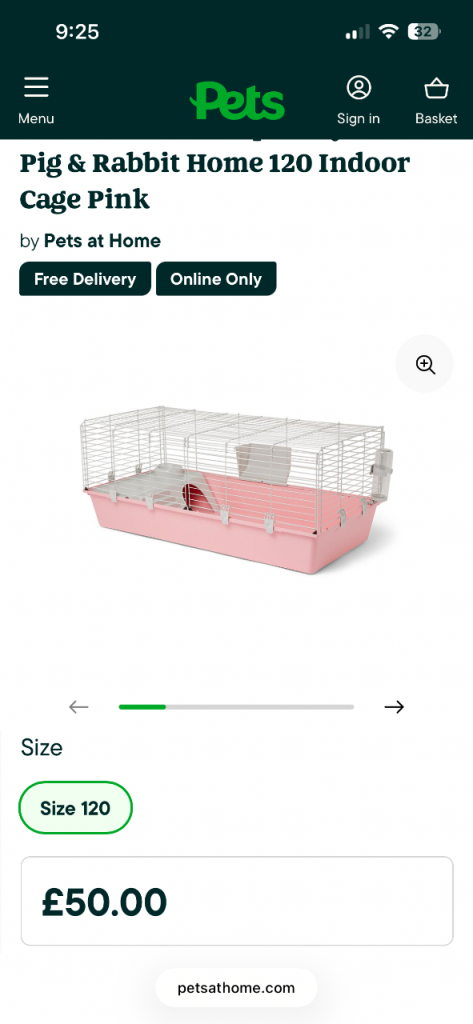Tap the Free Delivery badge
473x1024 pixels.
point(85,279)
